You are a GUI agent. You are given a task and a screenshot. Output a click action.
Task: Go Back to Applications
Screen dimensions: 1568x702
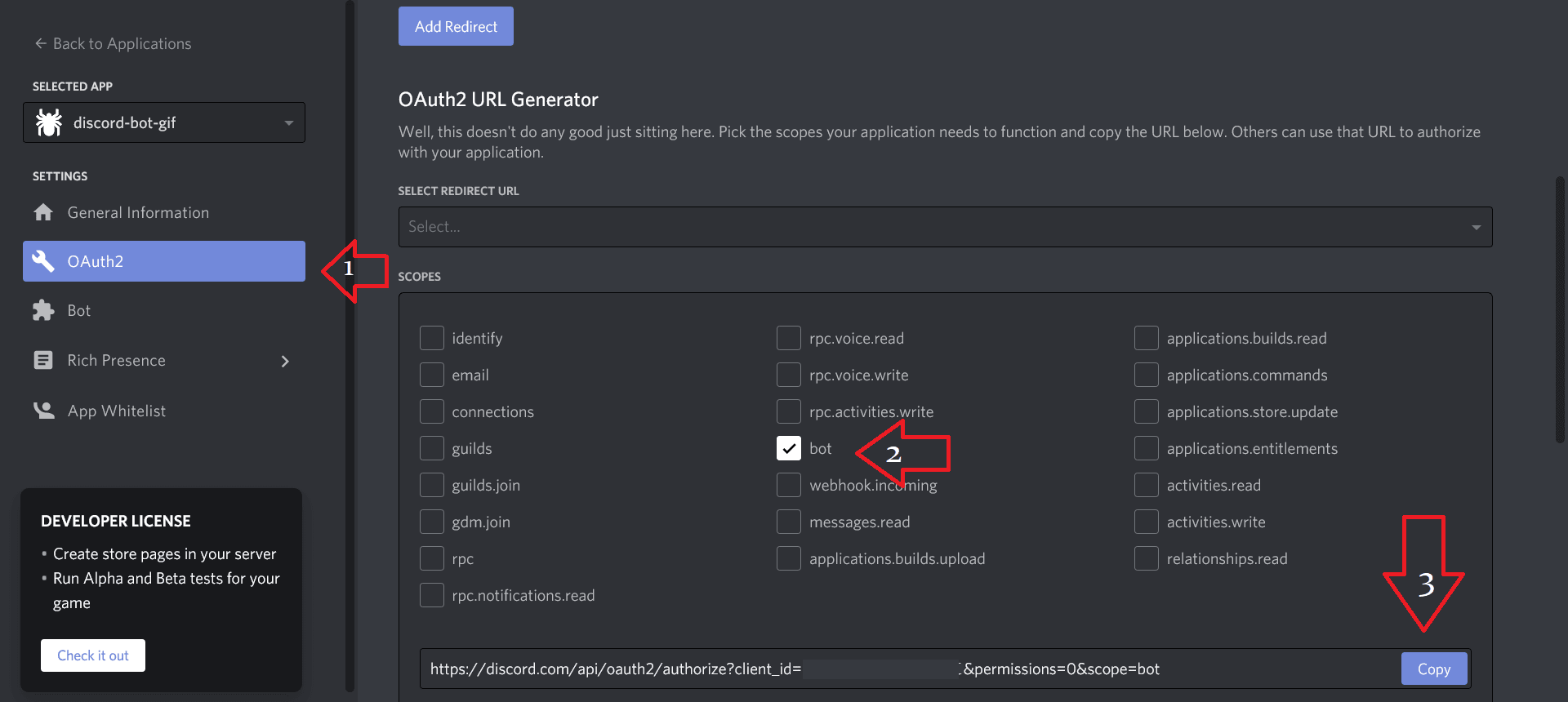(113, 43)
